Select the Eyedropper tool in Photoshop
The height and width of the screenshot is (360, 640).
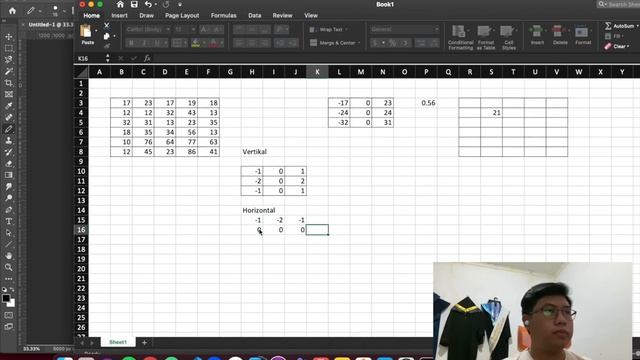click(x=9, y=106)
